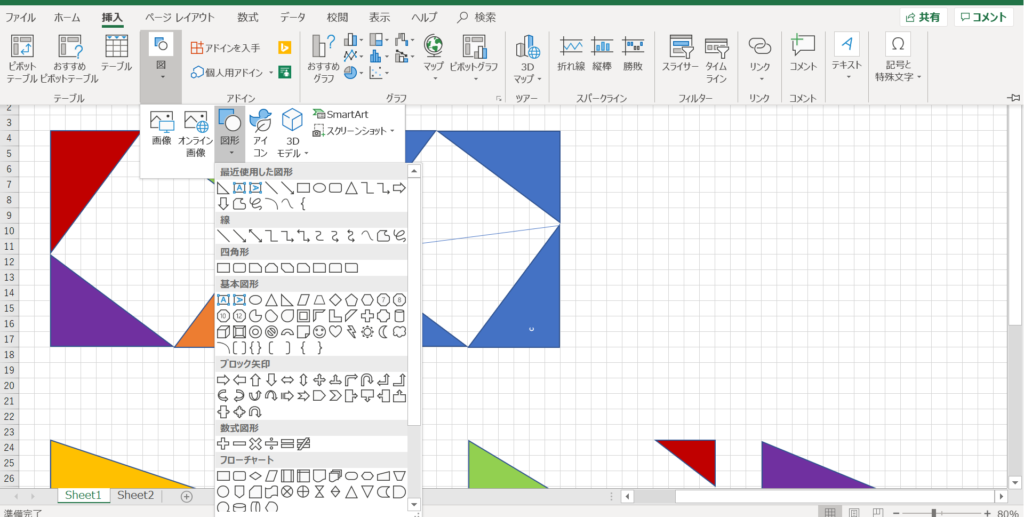
Task: Click the アイコン icons button
Action: (261, 134)
